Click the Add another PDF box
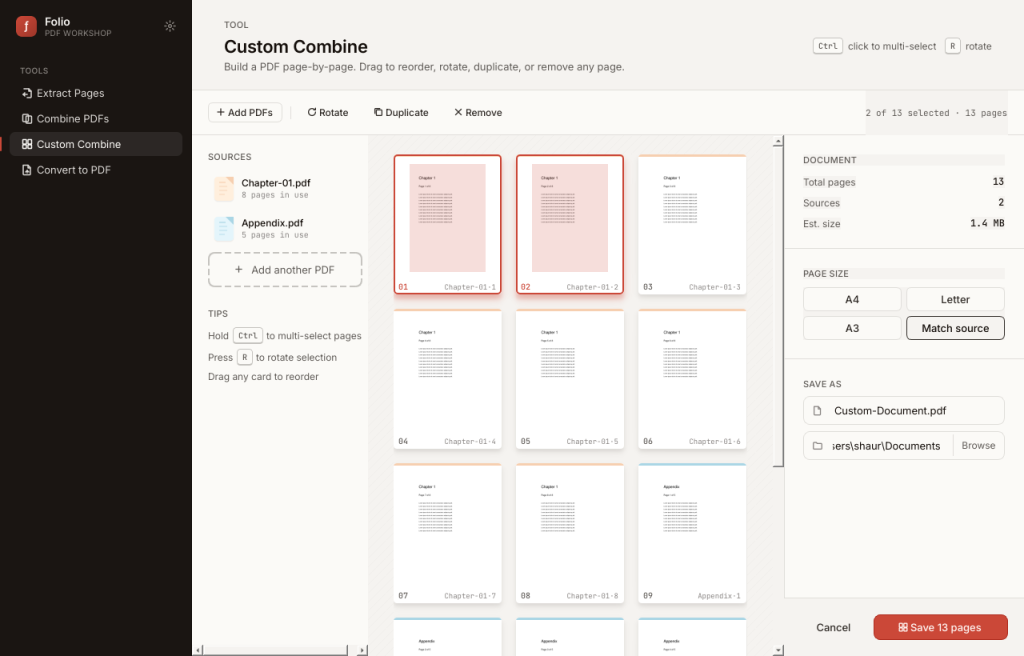Viewport: 1024px width, 656px height. click(285, 270)
